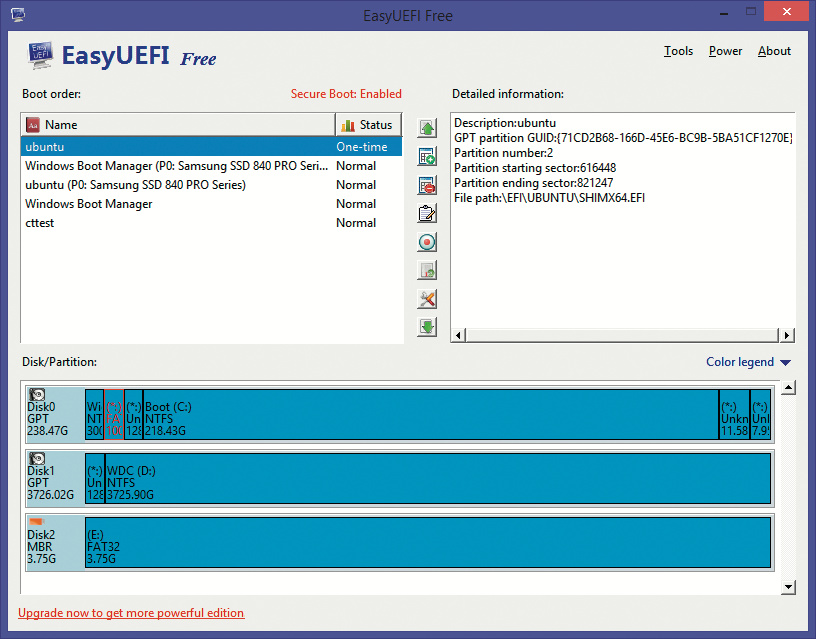Click the edit boot entry clipboard icon
Image resolution: width=816 pixels, height=639 pixels.
[427, 213]
